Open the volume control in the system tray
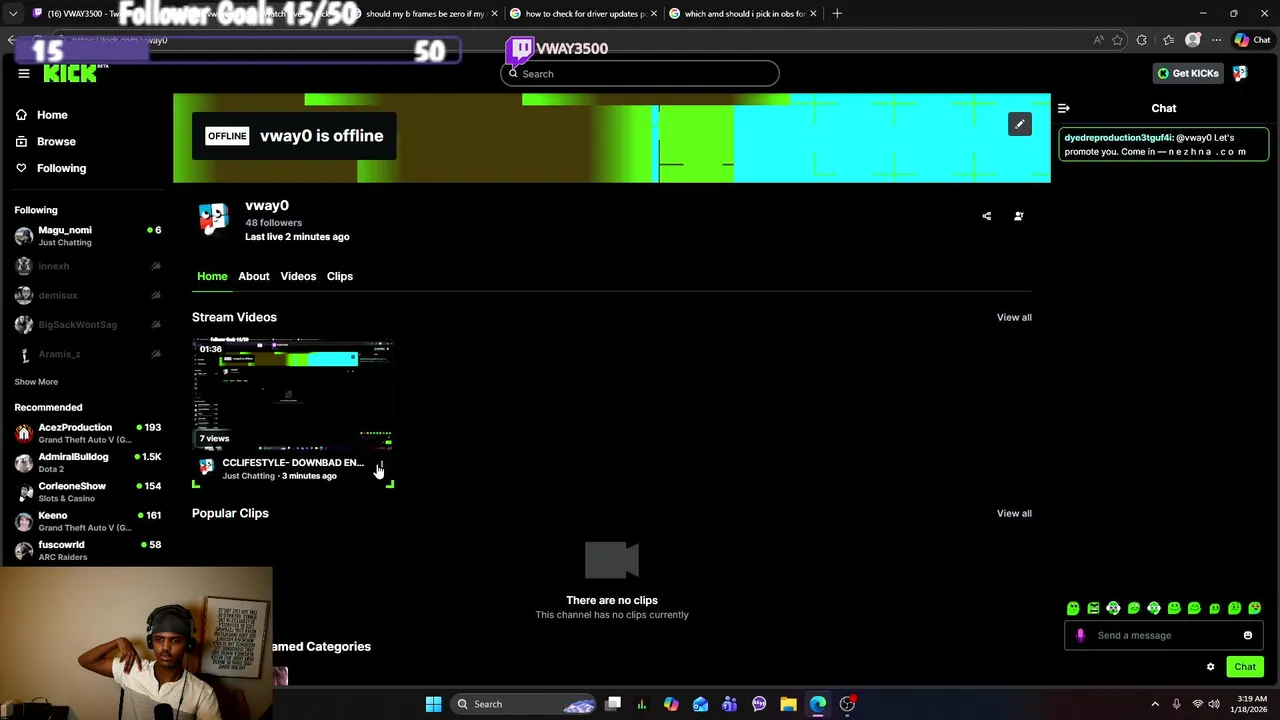 (x=1214, y=704)
